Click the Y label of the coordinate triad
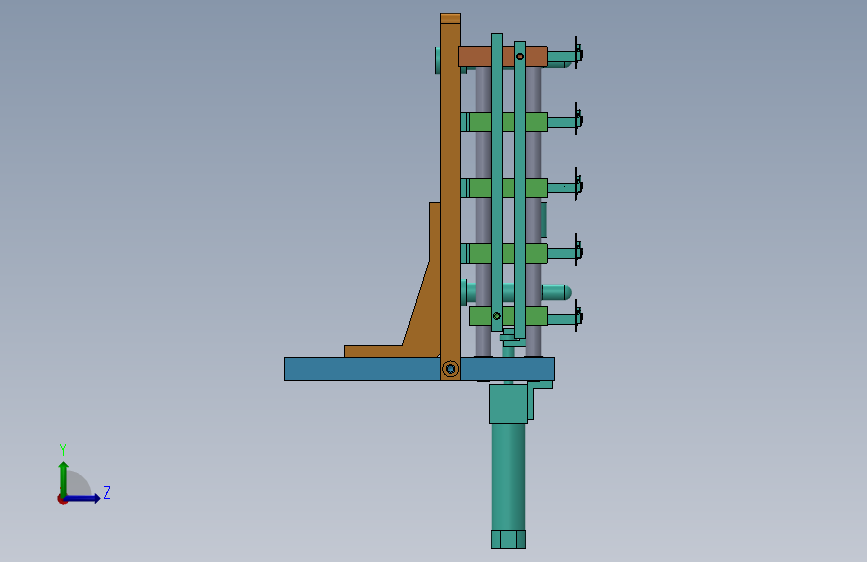The height and width of the screenshot is (562, 867). click(63, 450)
